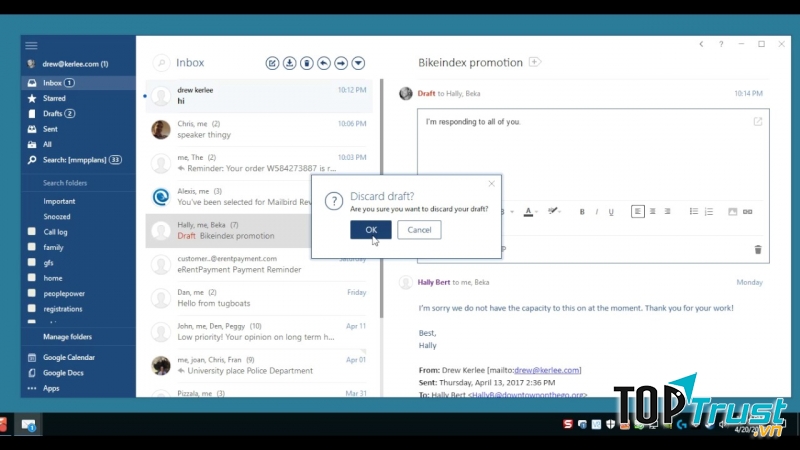
Task: Click the delete icon in the inbox toolbar
Action: [x=307, y=63]
